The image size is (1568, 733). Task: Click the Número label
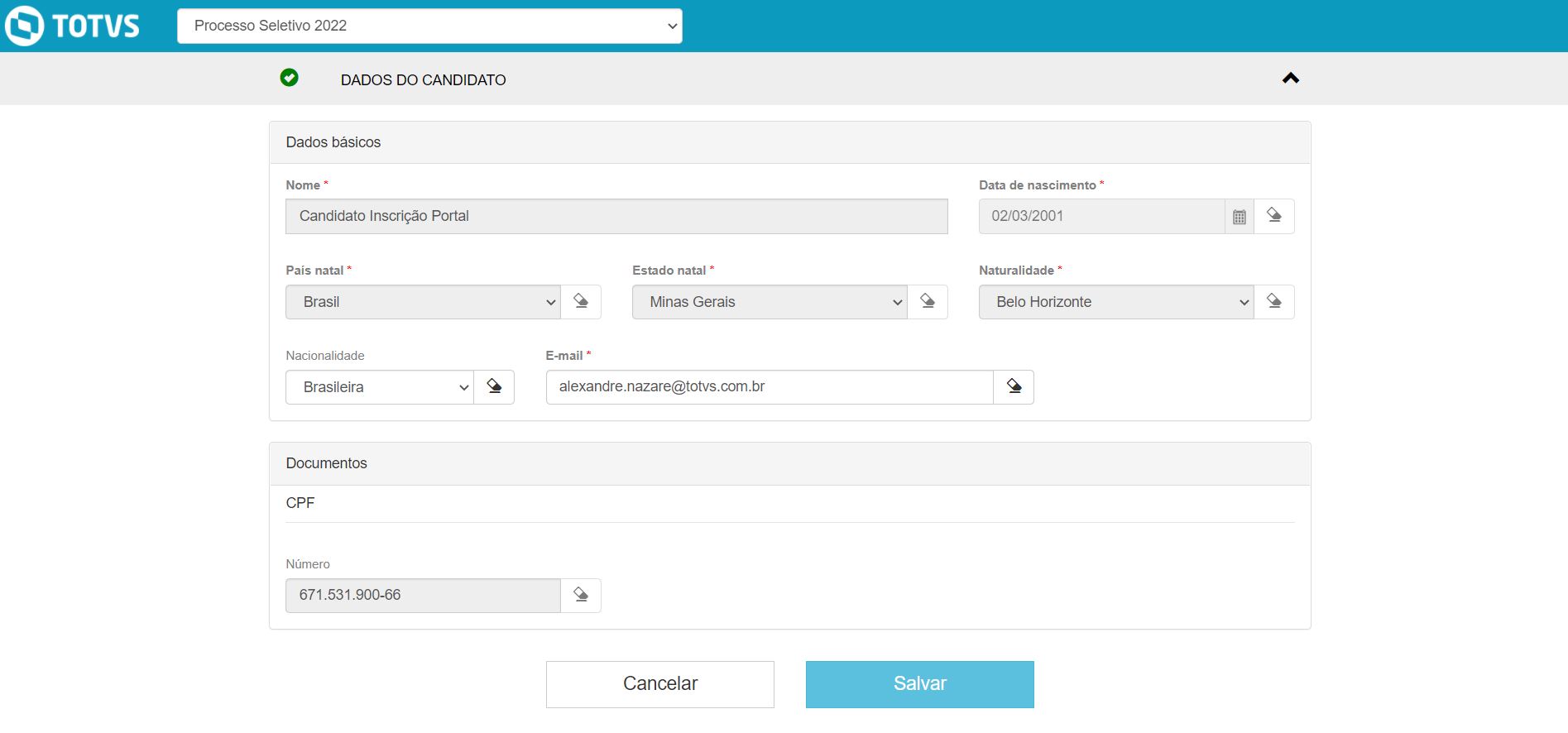pos(308,564)
